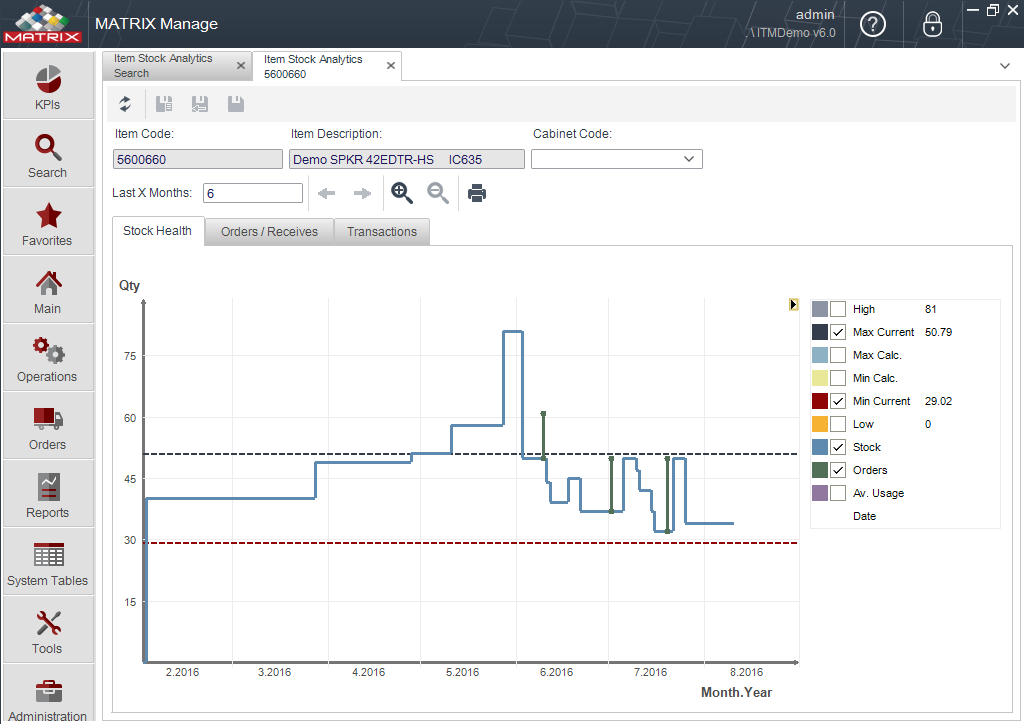Toggle the Av. Usage checkbox
Viewport: 1024px width, 724px height.
pyautogui.click(x=838, y=493)
